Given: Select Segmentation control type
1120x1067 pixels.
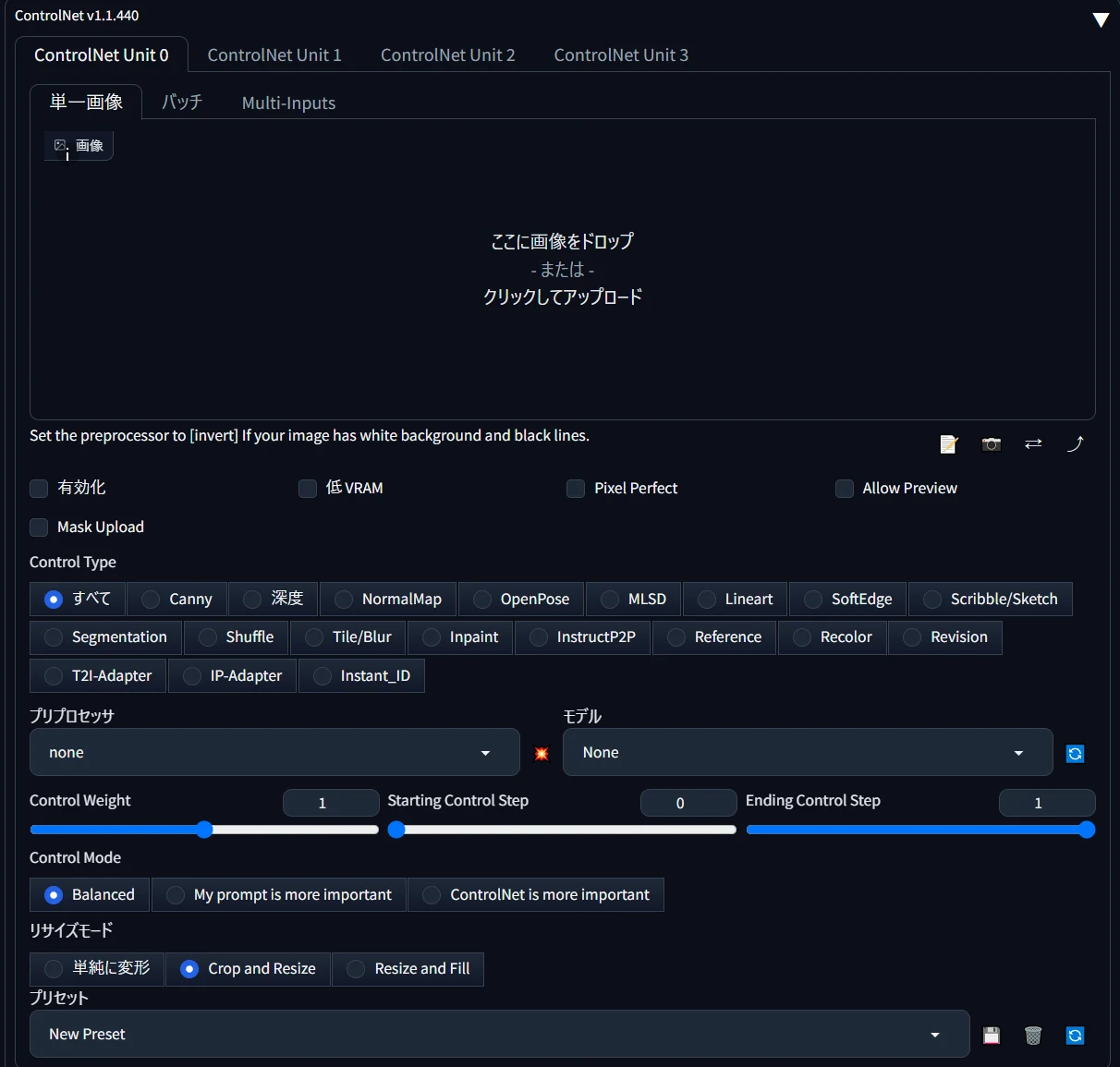Looking at the screenshot, I should (106, 637).
